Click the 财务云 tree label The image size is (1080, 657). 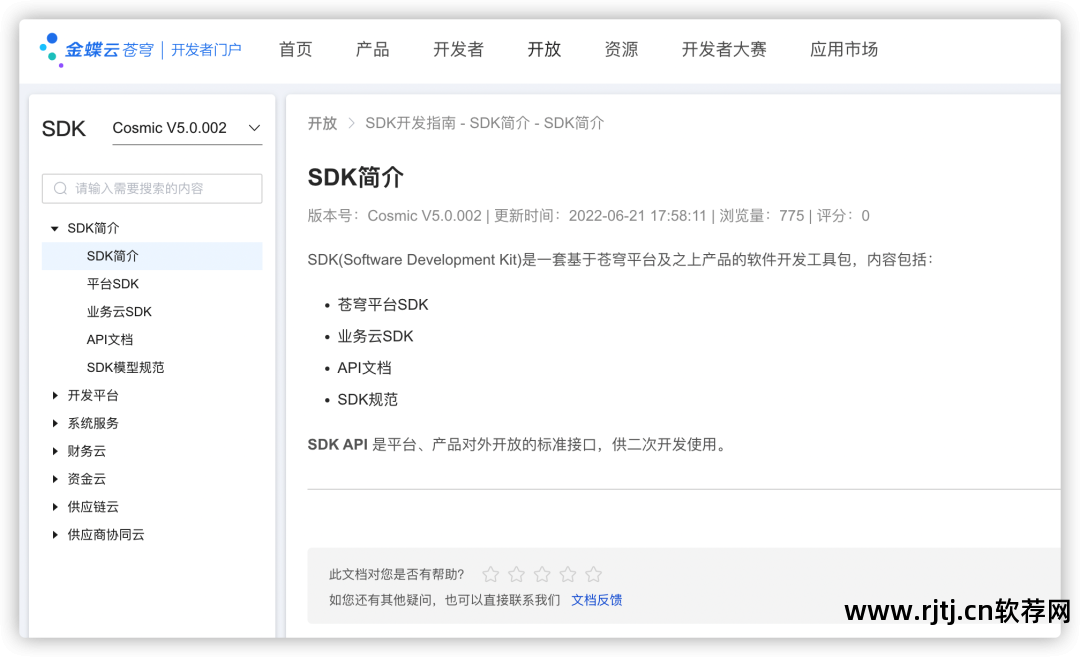[87, 451]
